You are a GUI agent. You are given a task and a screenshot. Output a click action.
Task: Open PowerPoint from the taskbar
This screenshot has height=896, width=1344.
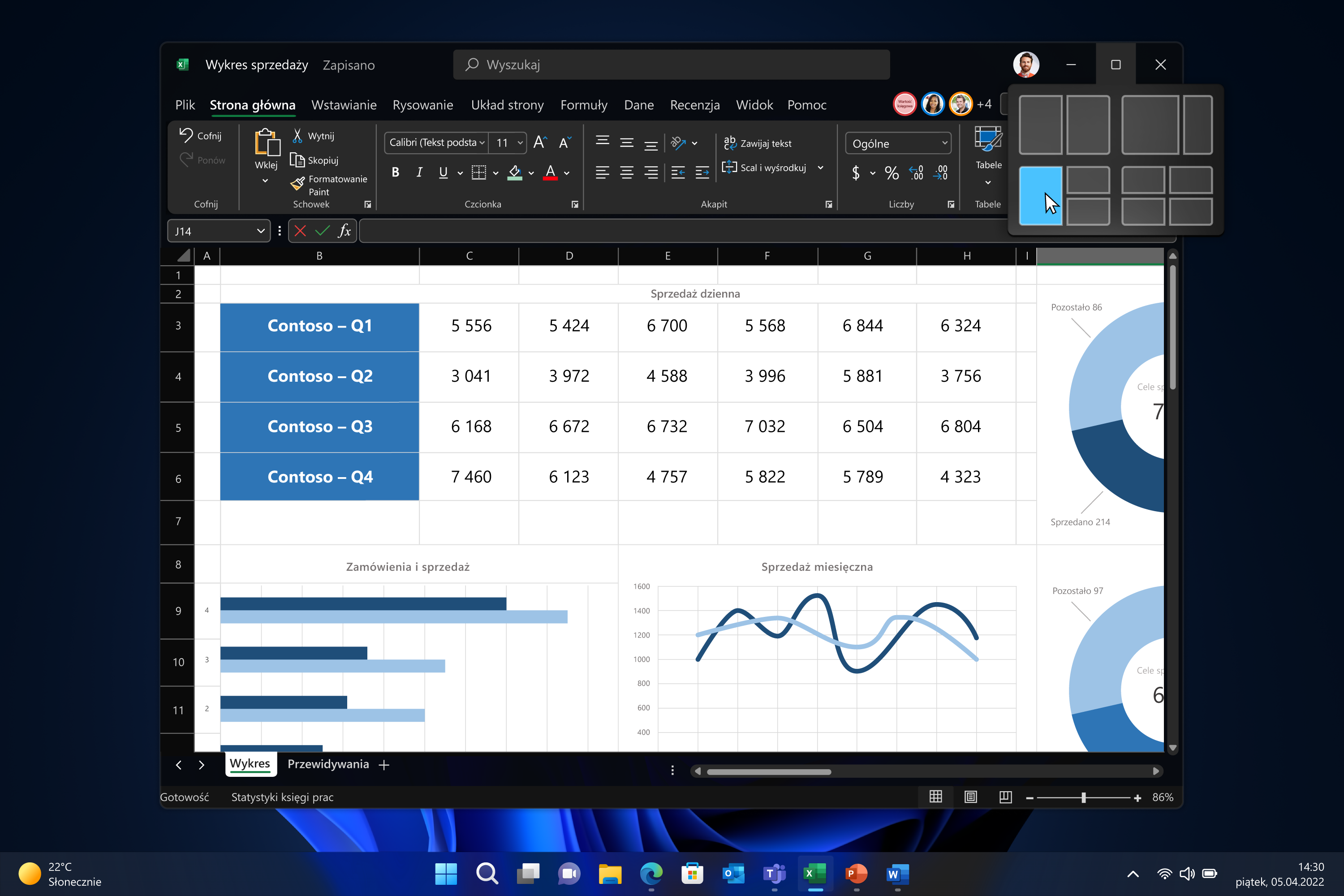pyautogui.click(x=856, y=874)
